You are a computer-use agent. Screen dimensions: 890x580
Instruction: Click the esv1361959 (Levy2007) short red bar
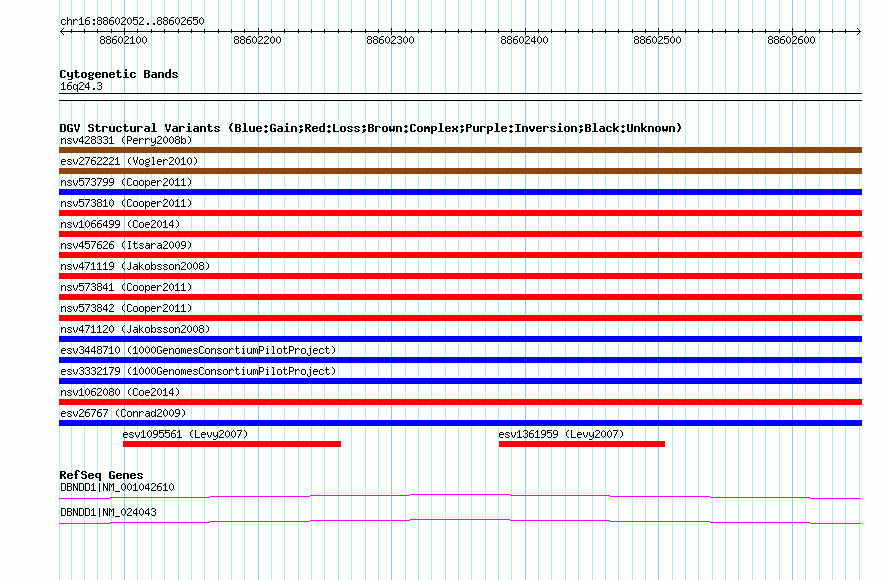point(582,444)
